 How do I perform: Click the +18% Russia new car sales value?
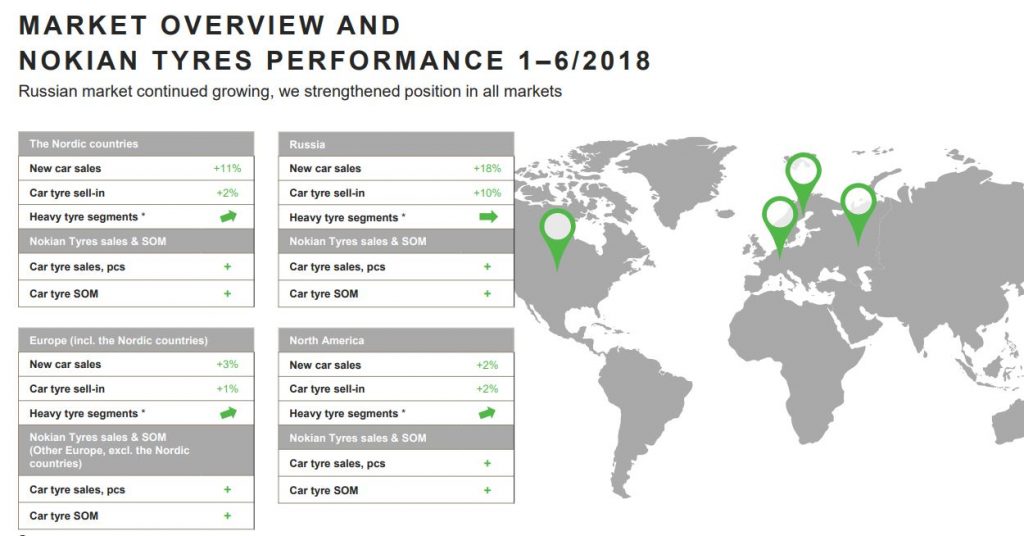(486, 169)
